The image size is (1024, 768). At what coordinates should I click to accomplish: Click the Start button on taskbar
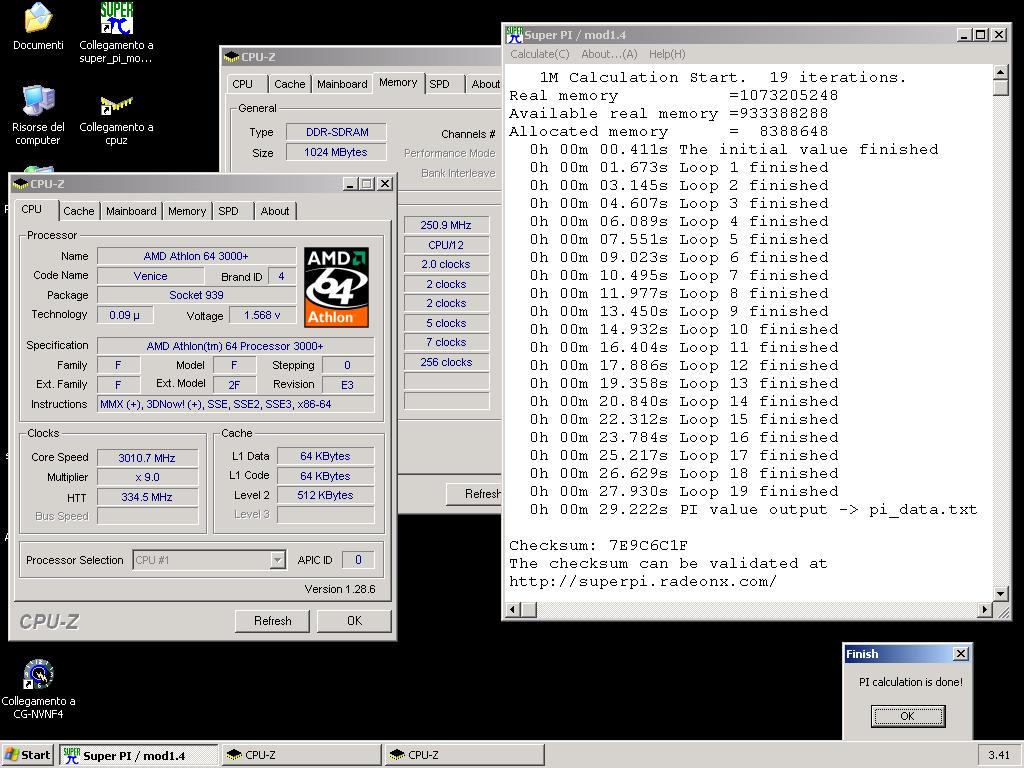point(28,755)
